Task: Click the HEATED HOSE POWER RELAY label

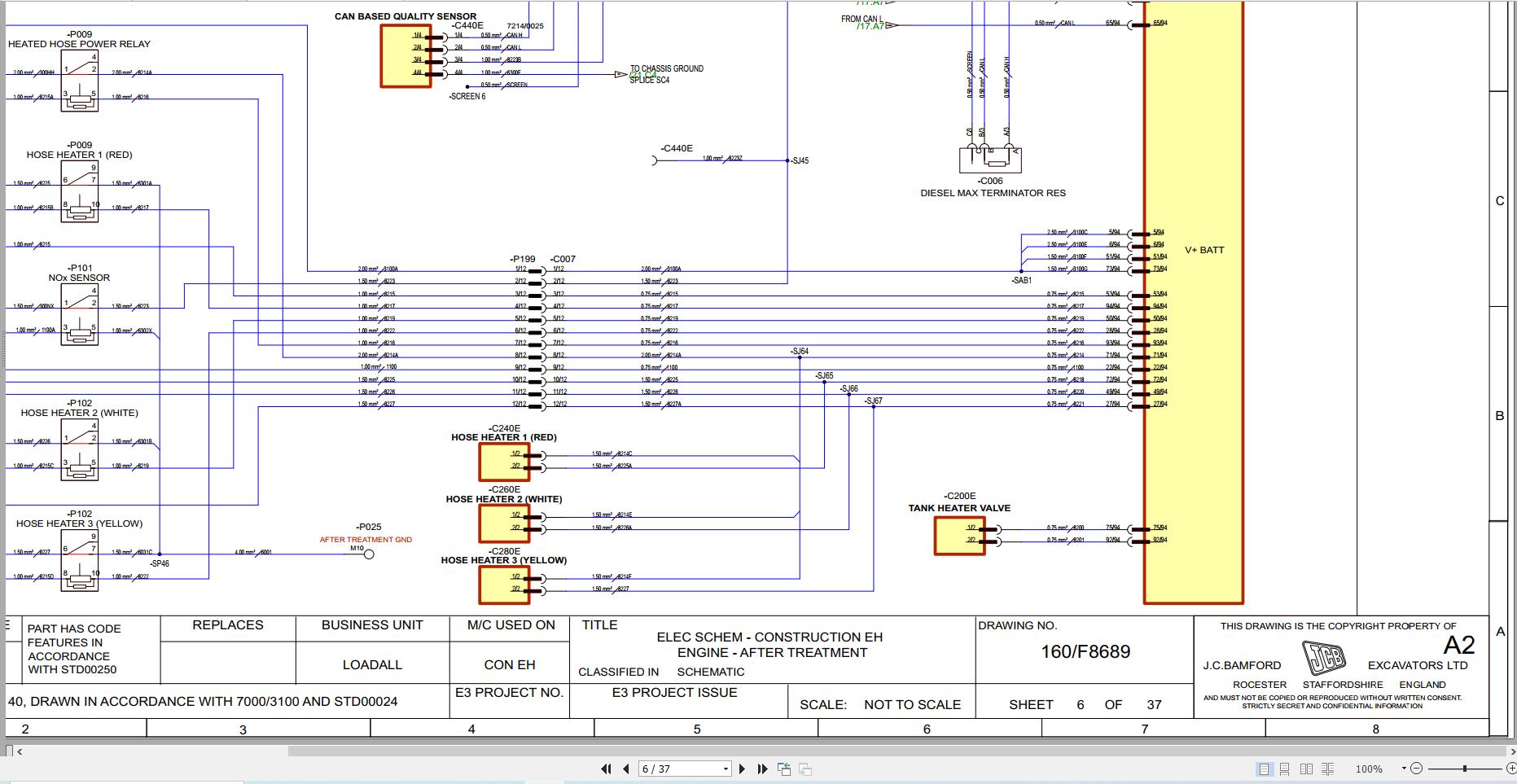Action: tap(79, 44)
